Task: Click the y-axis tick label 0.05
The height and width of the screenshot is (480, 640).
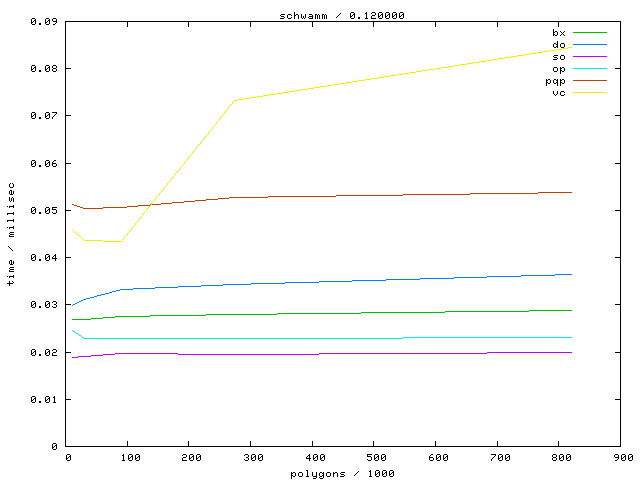Action: (44, 211)
